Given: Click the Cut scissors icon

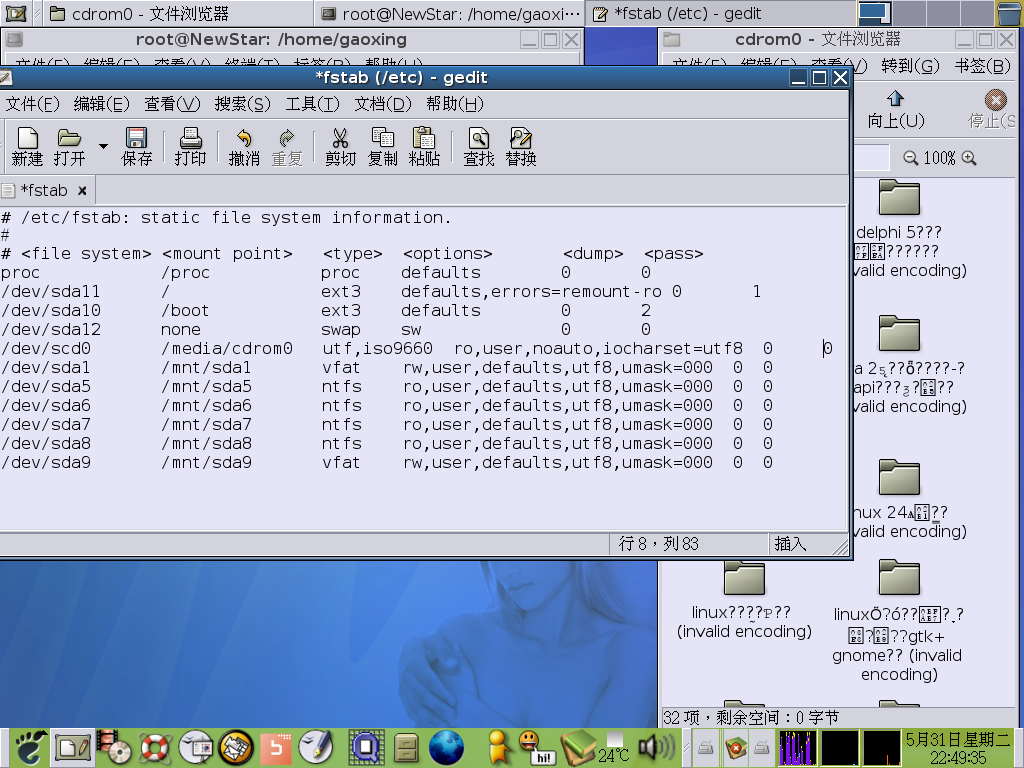Looking at the screenshot, I should pyautogui.click(x=340, y=146).
